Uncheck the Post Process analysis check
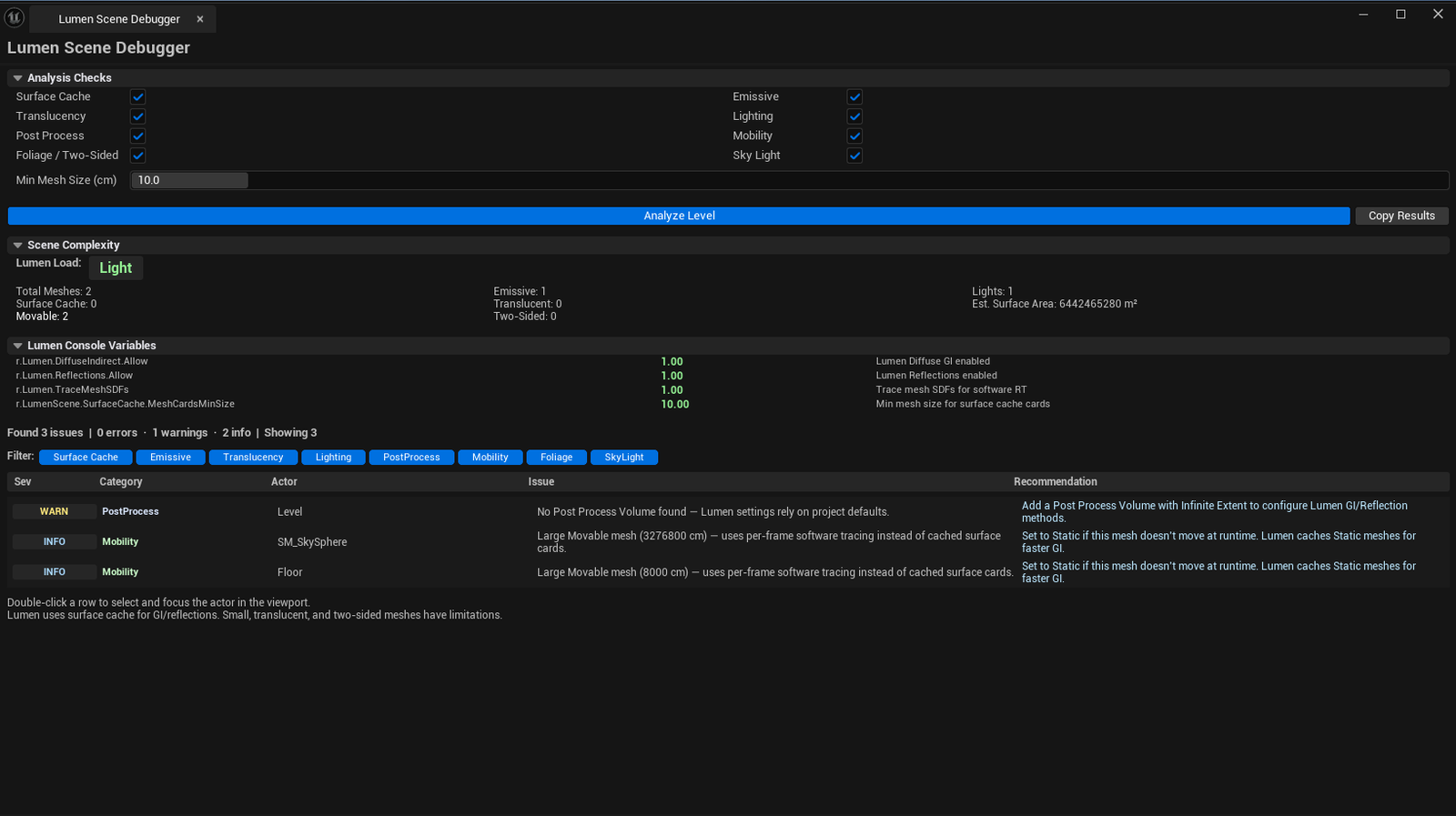The width and height of the screenshot is (1456, 816). click(x=138, y=136)
